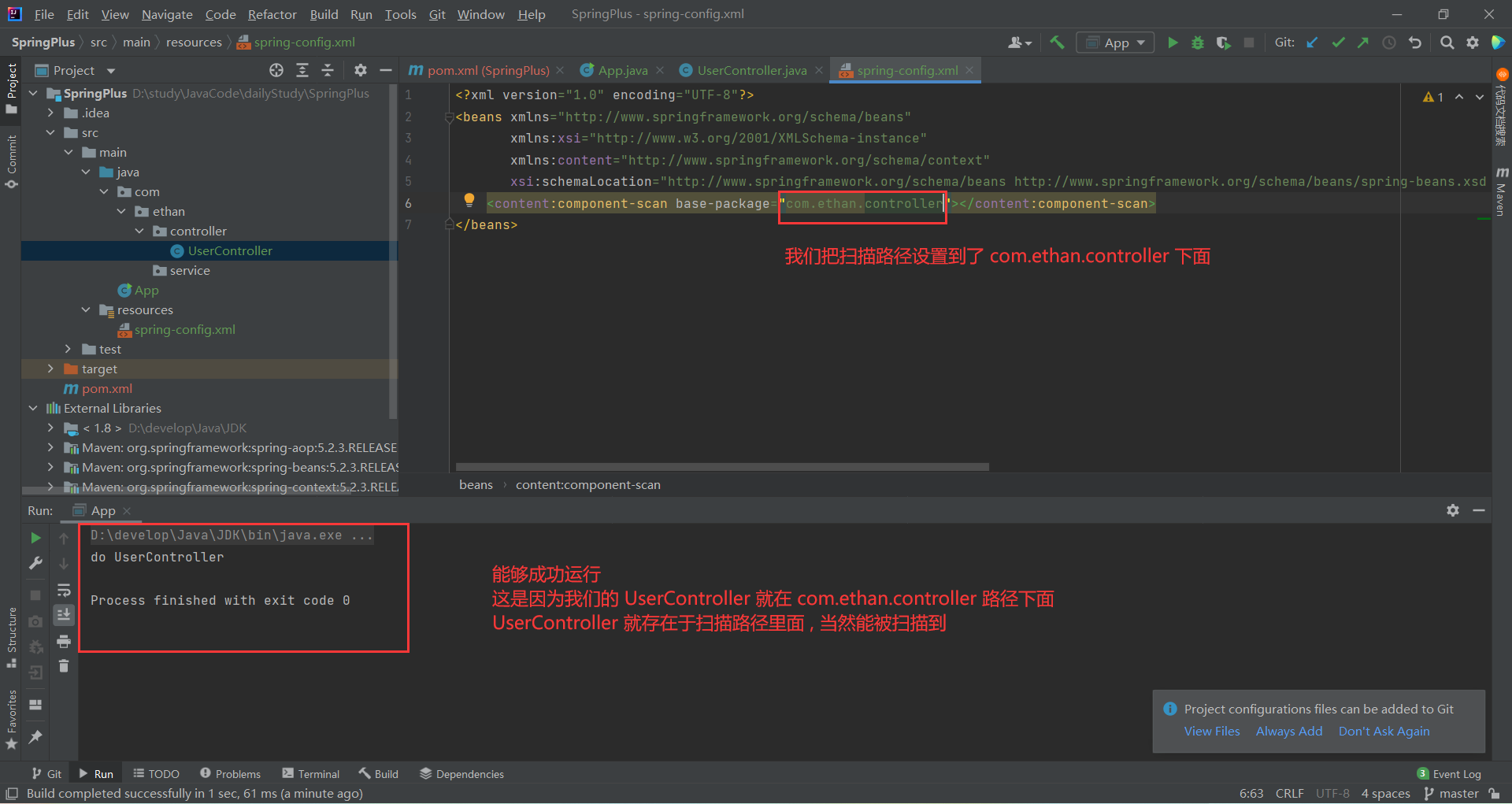This screenshot has height=804, width=1512.
Task: Click the intention lightbulb on line 6
Action: coord(469,200)
